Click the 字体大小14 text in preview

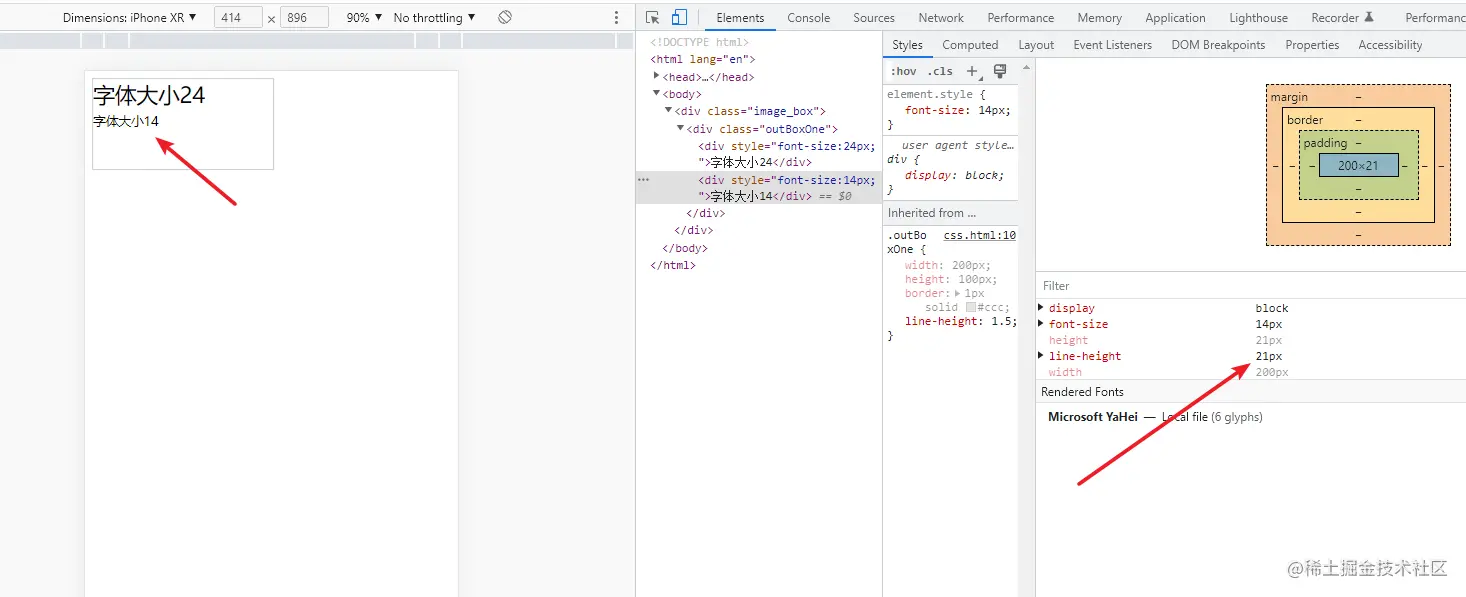[x=126, y=121]
